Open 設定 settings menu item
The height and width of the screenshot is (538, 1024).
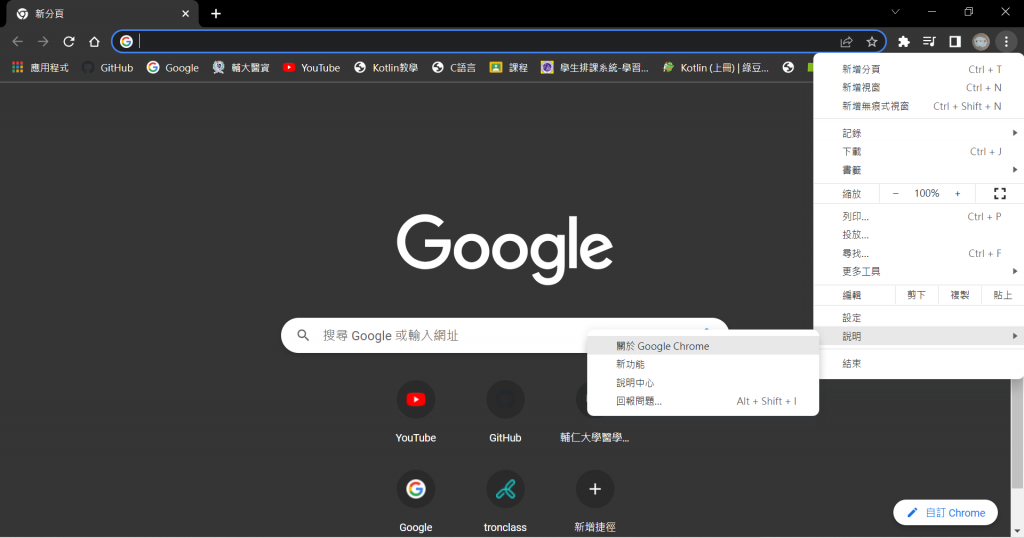(918, 318)
